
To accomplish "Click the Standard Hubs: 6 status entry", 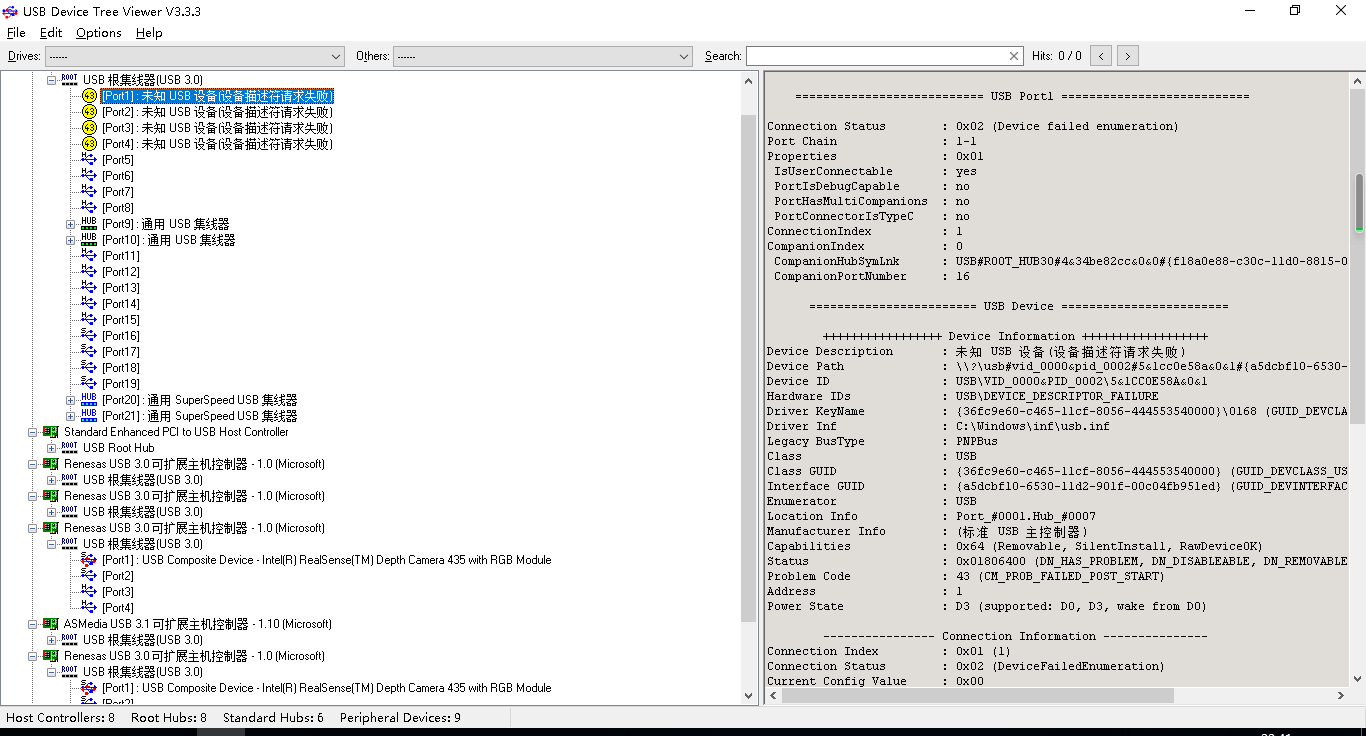I will (273, 718).
